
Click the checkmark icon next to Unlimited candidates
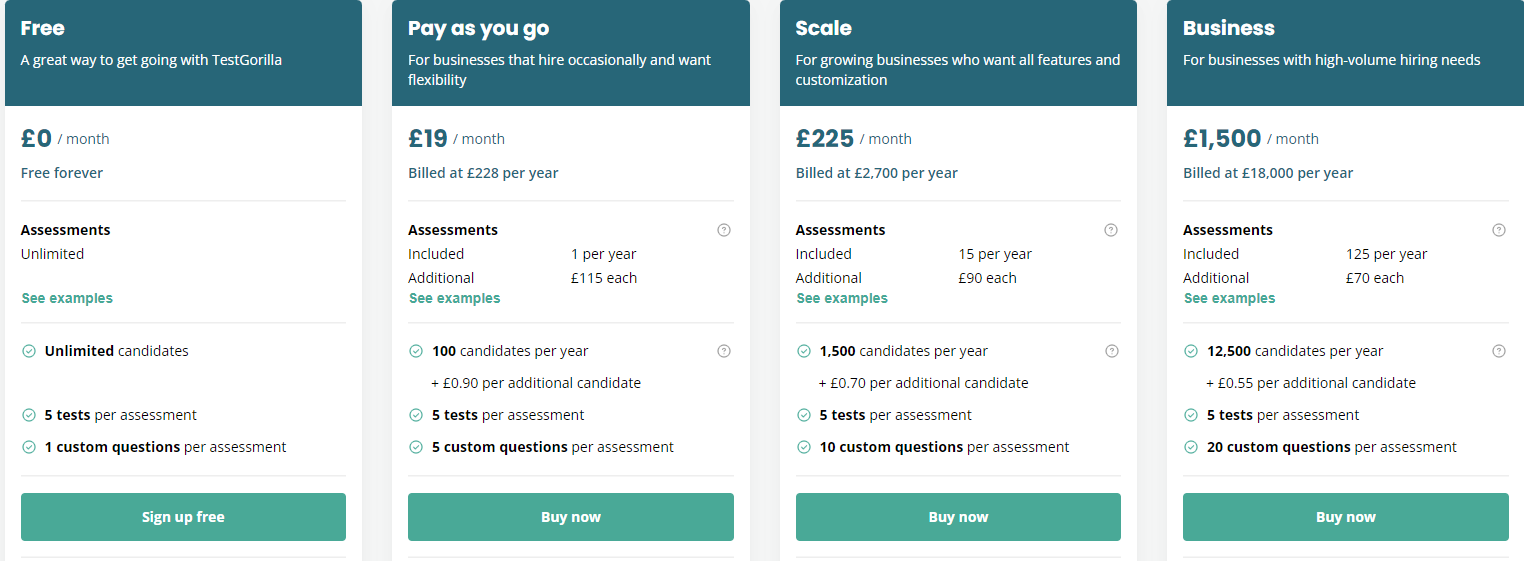pyautogui.click(x=29, y=351)
